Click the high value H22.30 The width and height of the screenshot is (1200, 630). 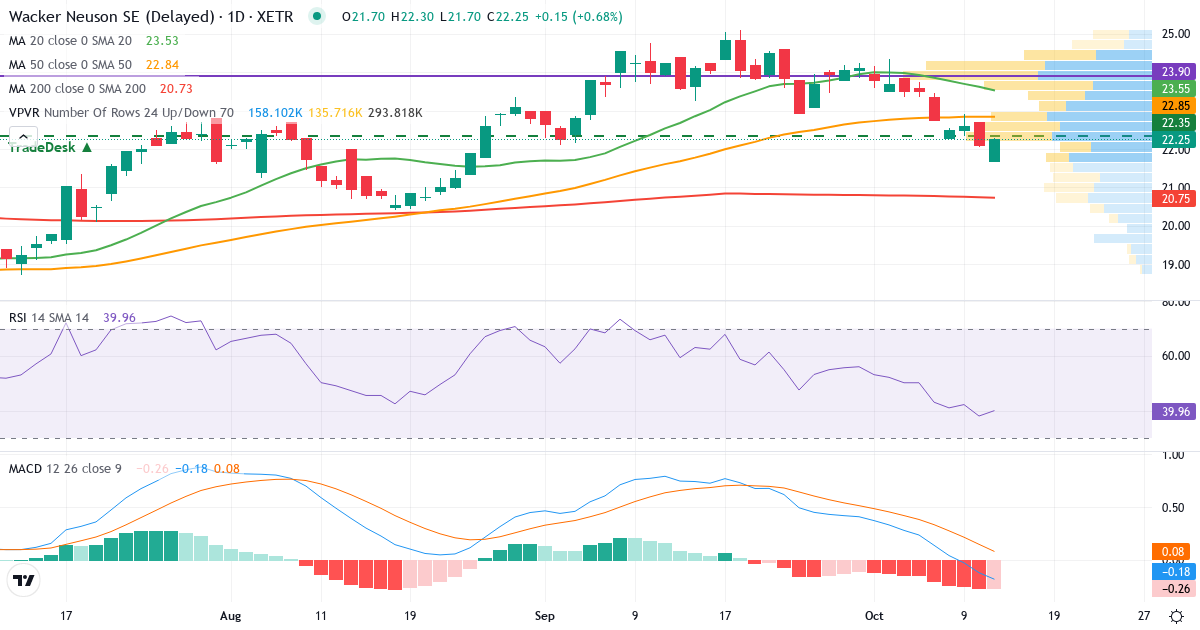pos(410,17)
